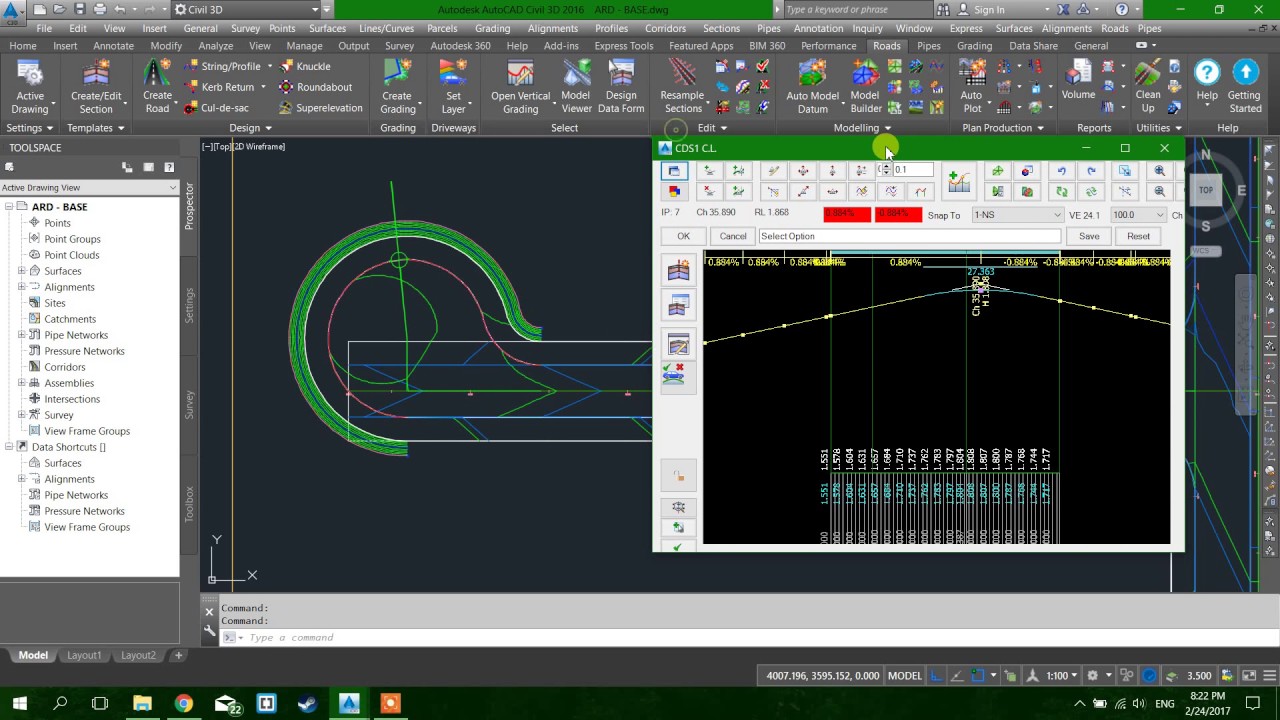
Task: Expand the Surfaces tree node
Action: click(21, 271)
